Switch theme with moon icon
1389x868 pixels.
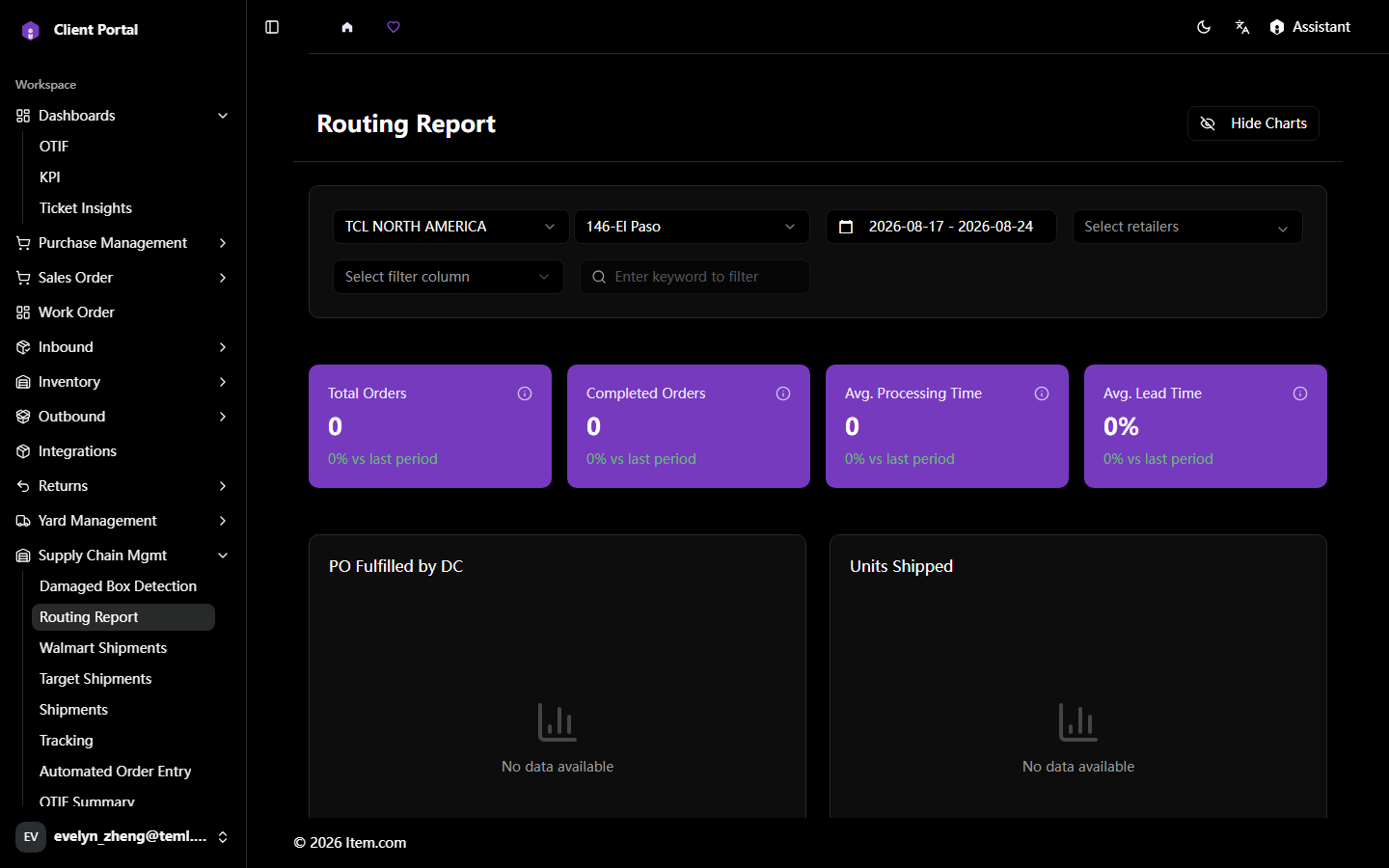coord(1204,27)
